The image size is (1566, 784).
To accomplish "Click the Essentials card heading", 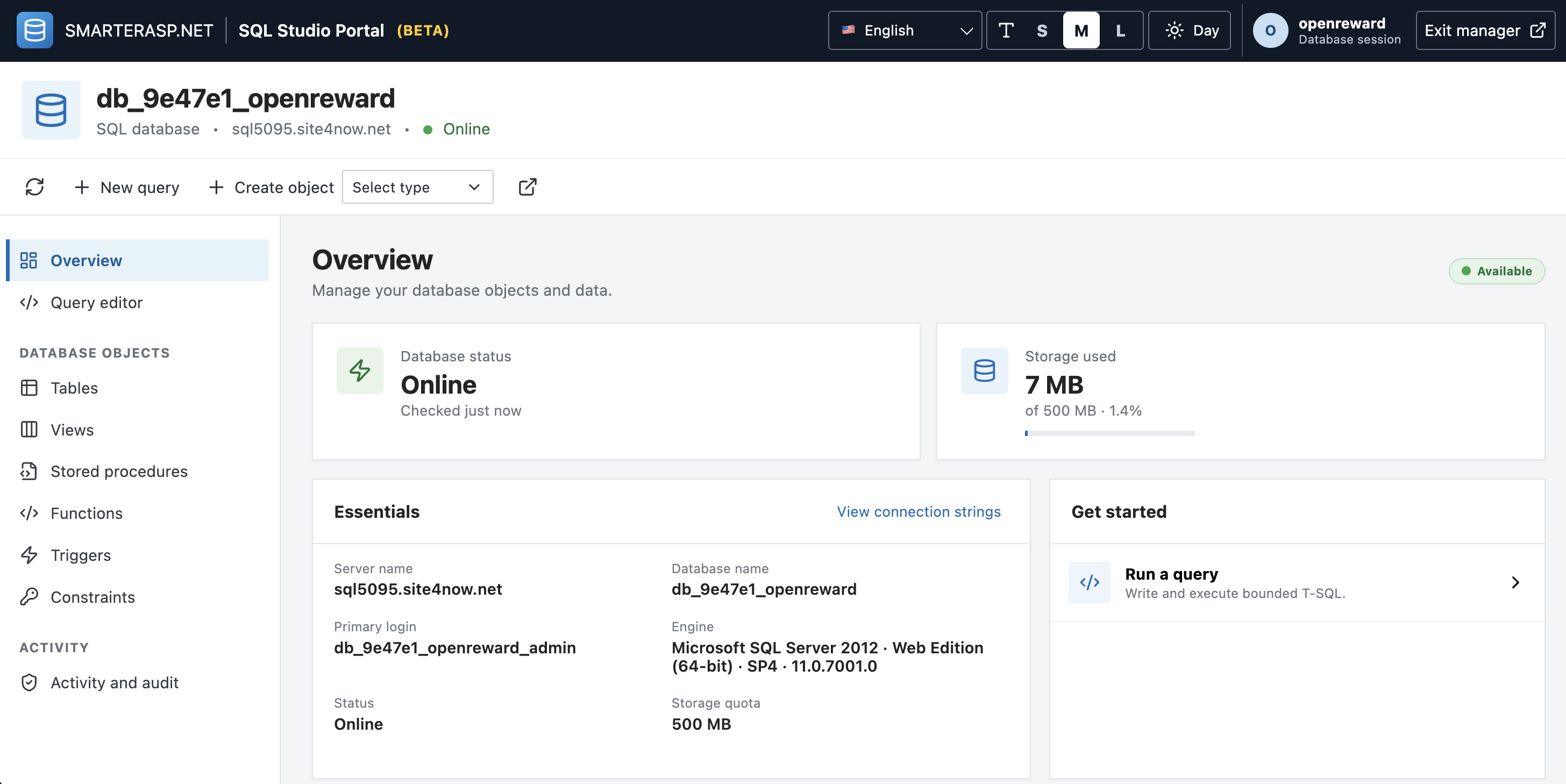I will click(376, 512).
